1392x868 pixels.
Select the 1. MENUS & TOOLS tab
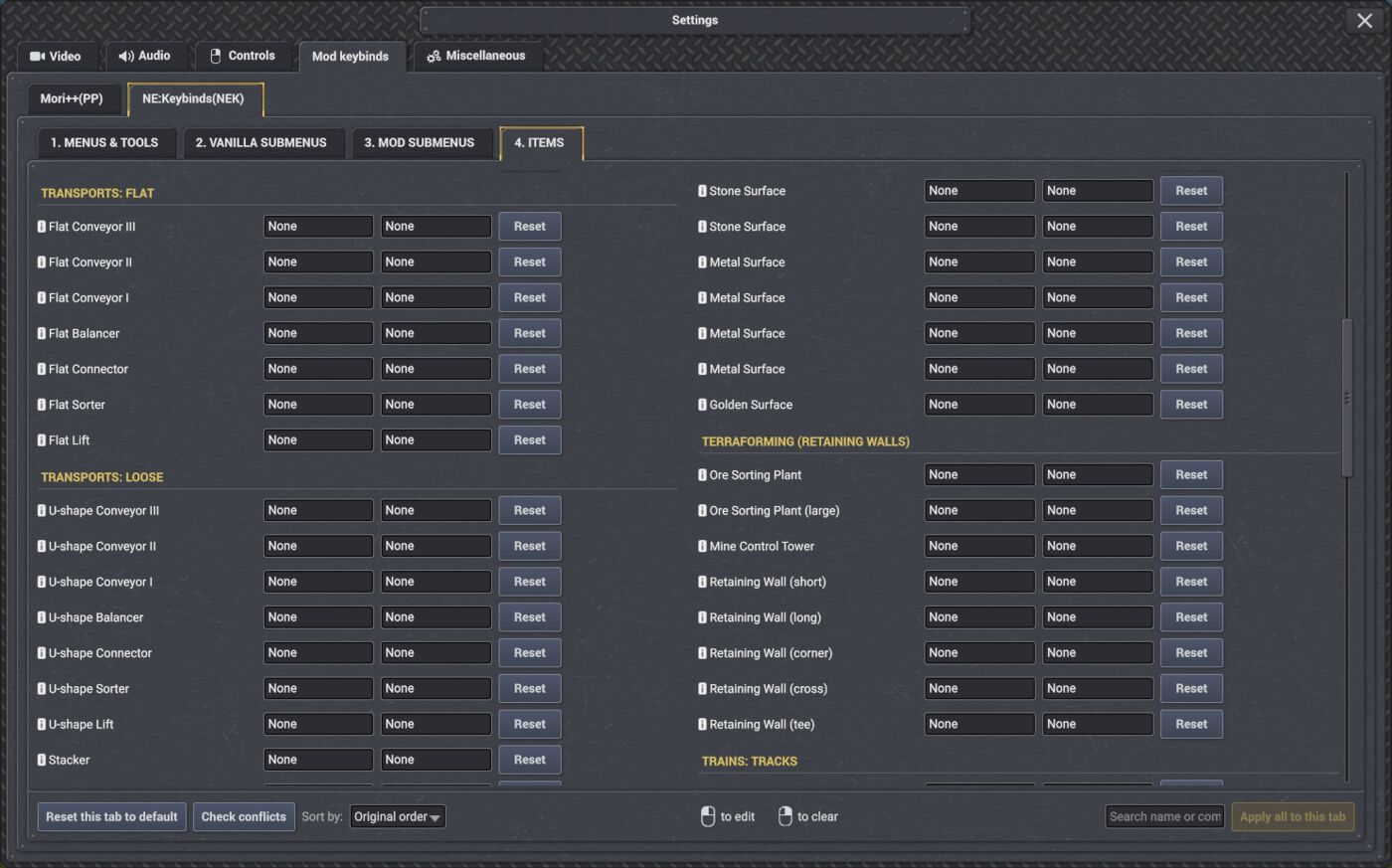click(105, 143)
